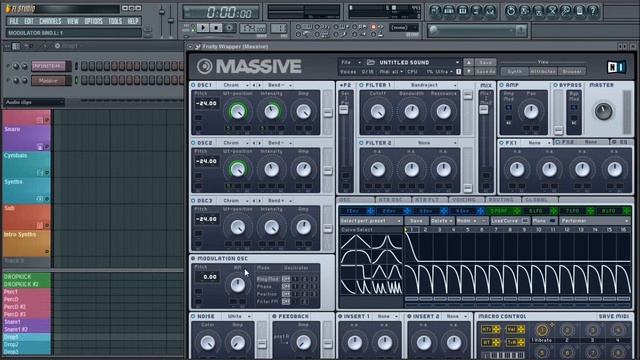Screen dimensions: 640x360
Task: Click the Massive logo circle icon
Action: point(204,66)
